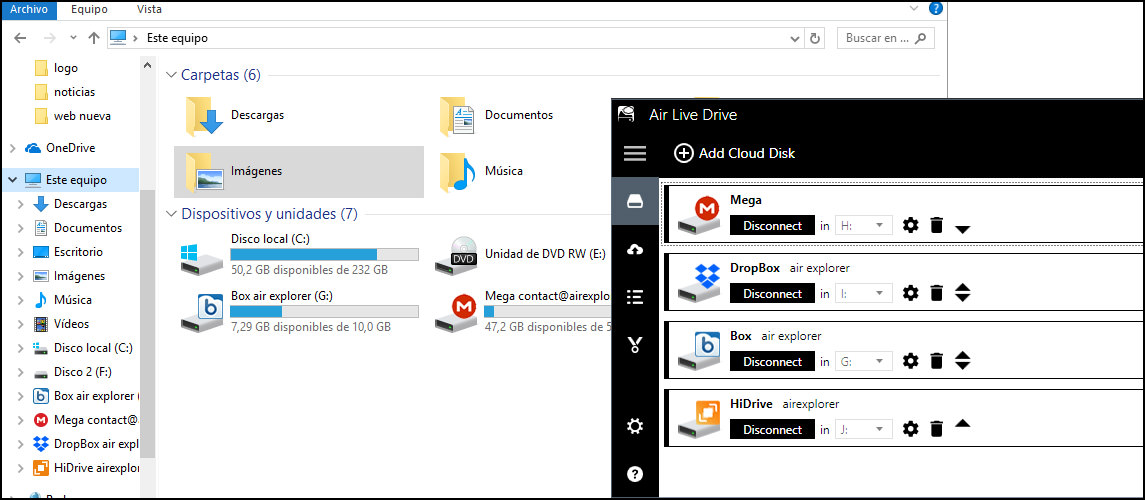Switch to the Vista tab
This screenshot has height=500, width=1145.
pos(150,9)
